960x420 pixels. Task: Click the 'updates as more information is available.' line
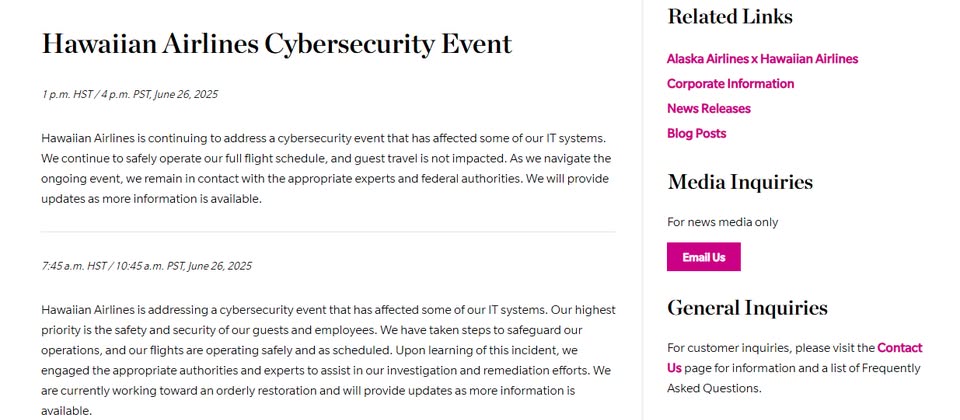[x=151, y=199]
